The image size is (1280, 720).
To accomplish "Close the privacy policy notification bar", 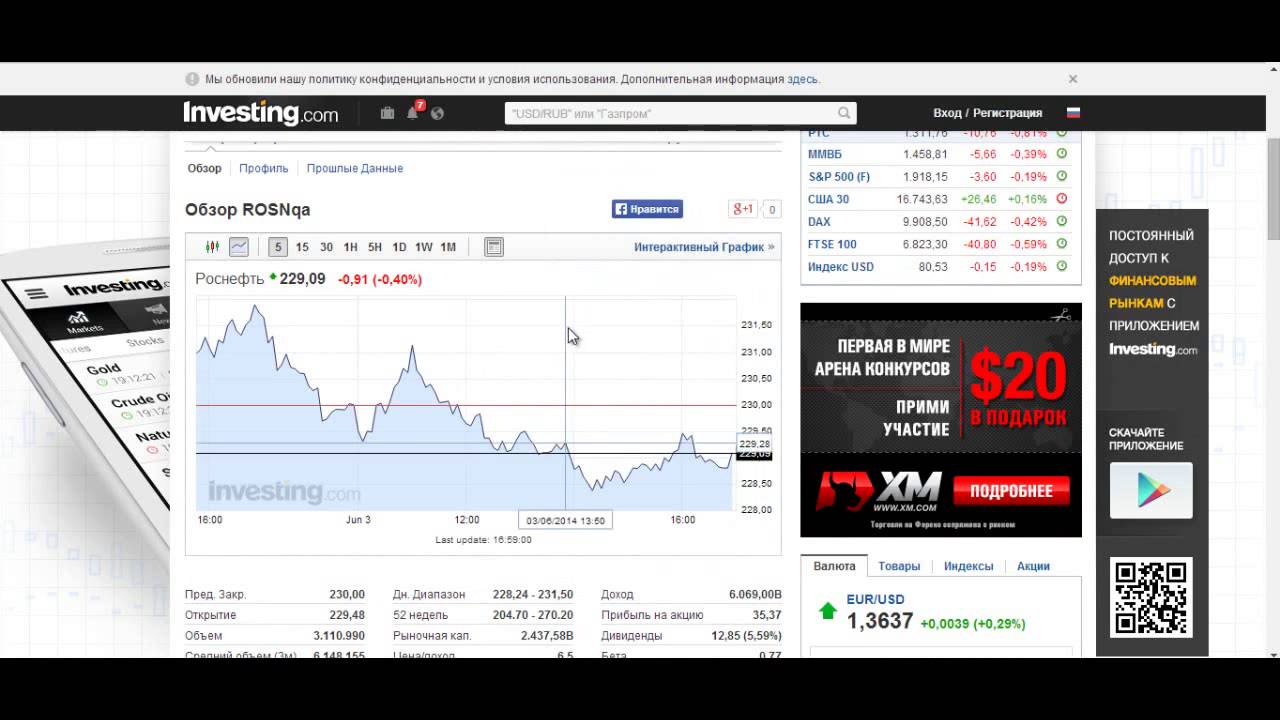I will tap(1073, 79).
